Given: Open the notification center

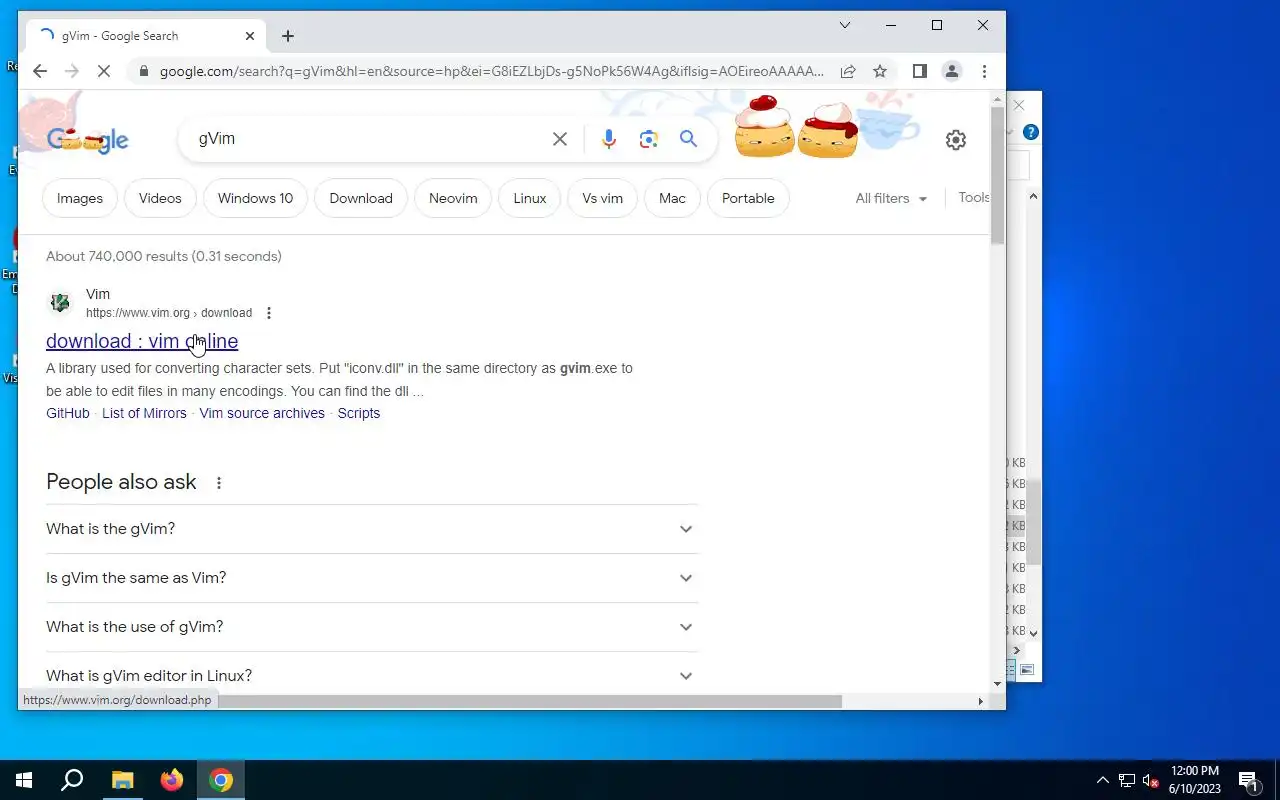Looking at the screenshot, I should [x=1248, y=780].
